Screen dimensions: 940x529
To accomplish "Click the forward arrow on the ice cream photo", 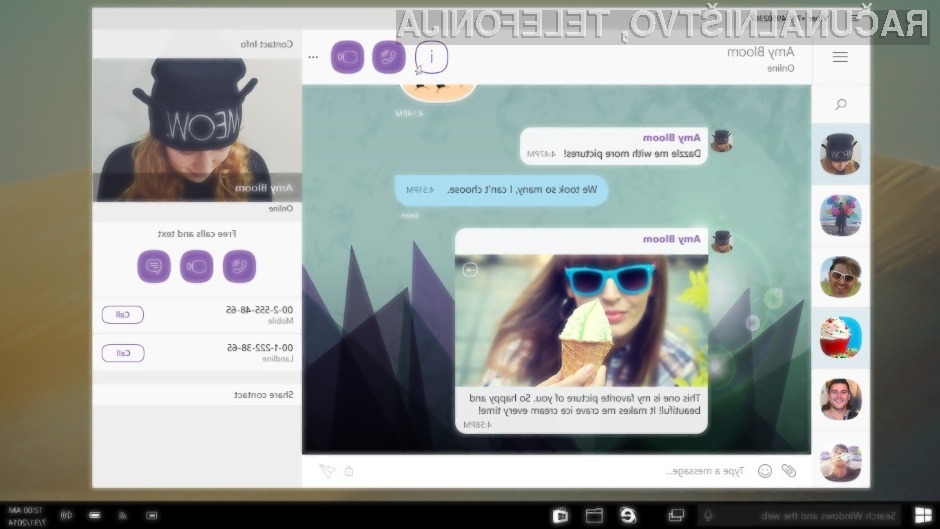I will click(470, 270).
